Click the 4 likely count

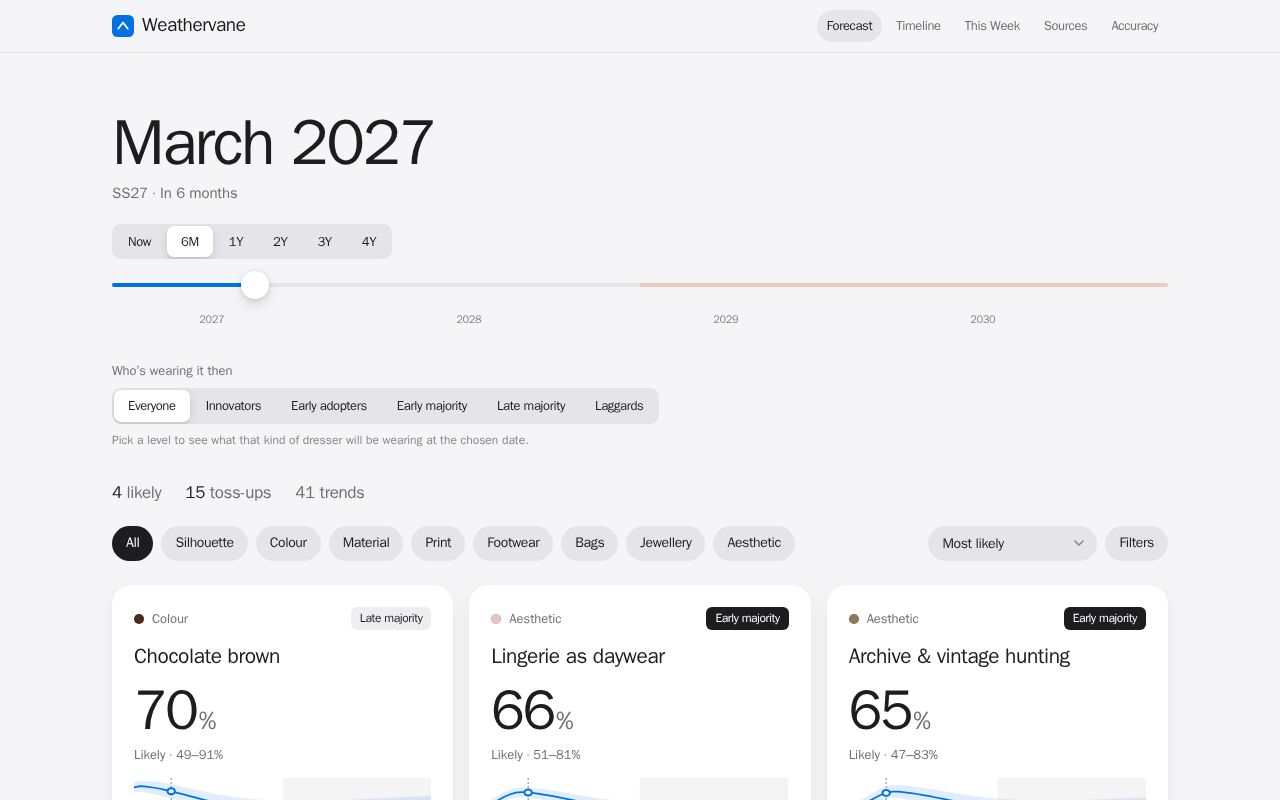coord(137,493)
